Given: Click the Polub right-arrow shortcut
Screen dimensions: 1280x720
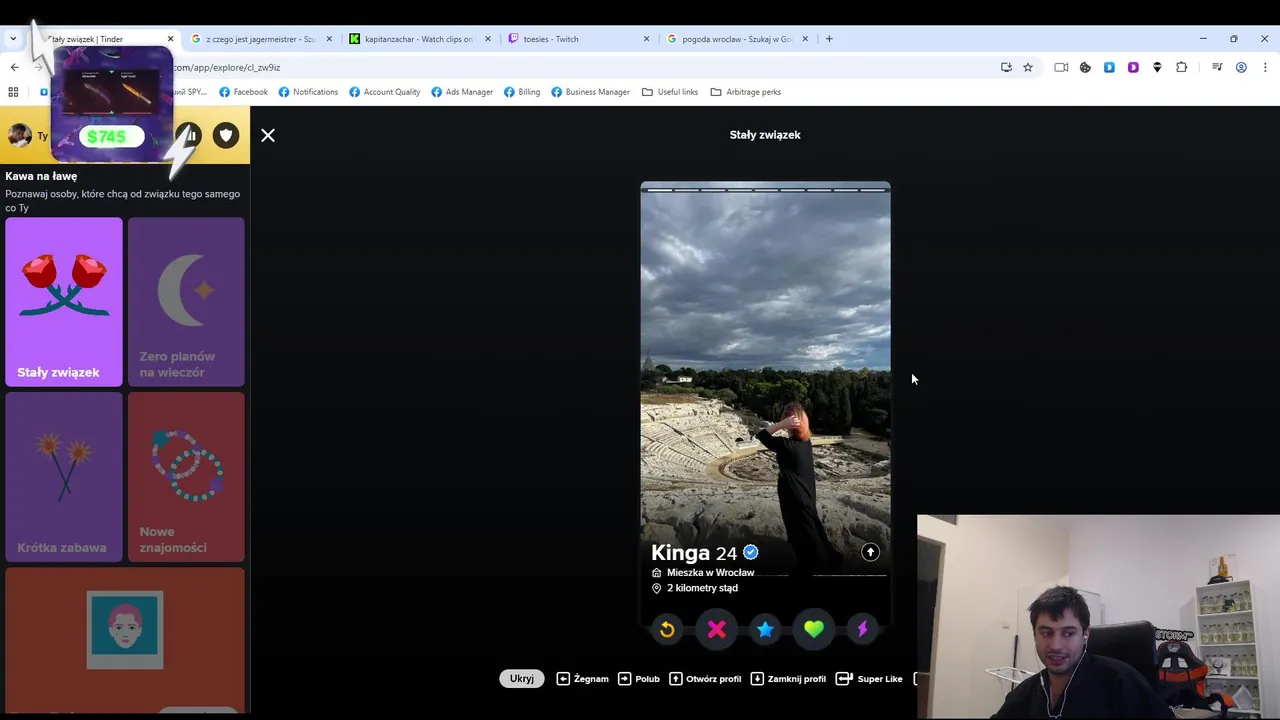Looking at the screenshot, I should pyautogui.click(x=639, y=678).
